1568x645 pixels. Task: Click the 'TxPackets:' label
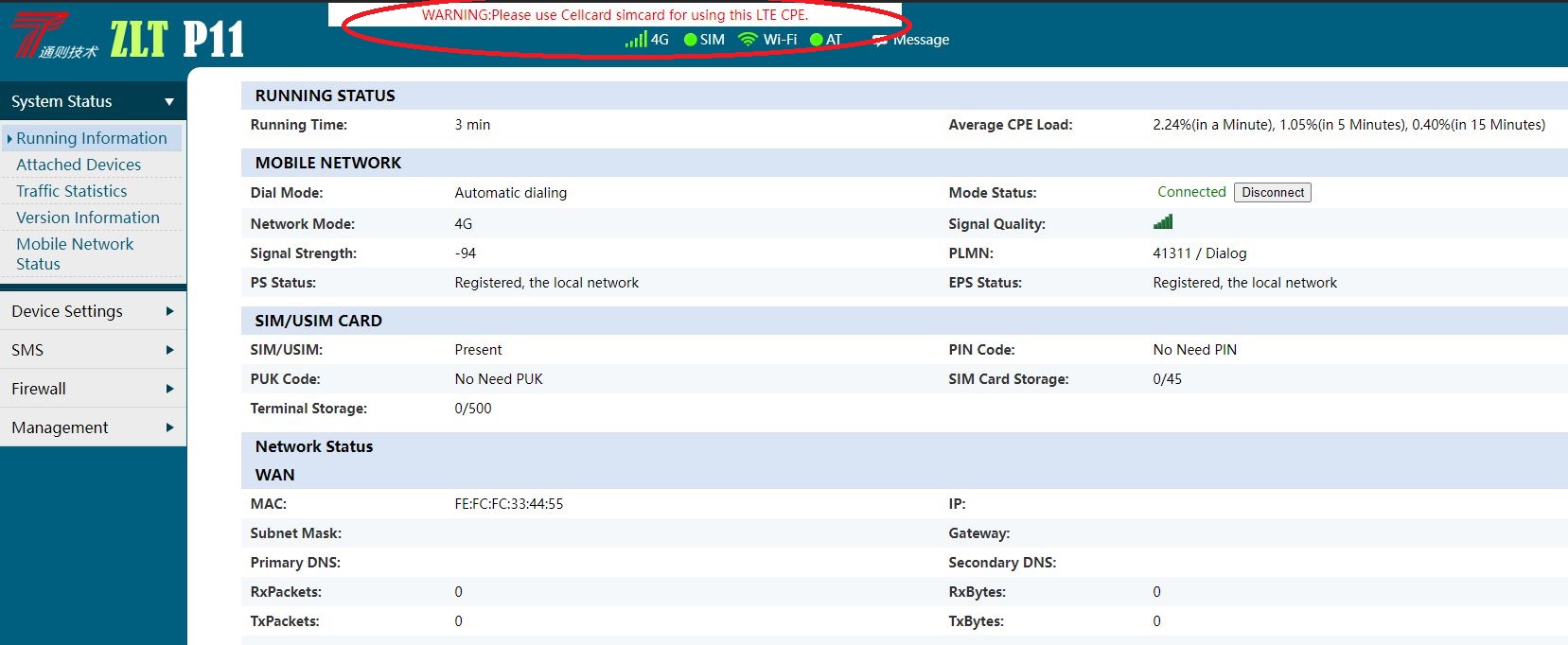pyautogui.click(x=284, y=621)
